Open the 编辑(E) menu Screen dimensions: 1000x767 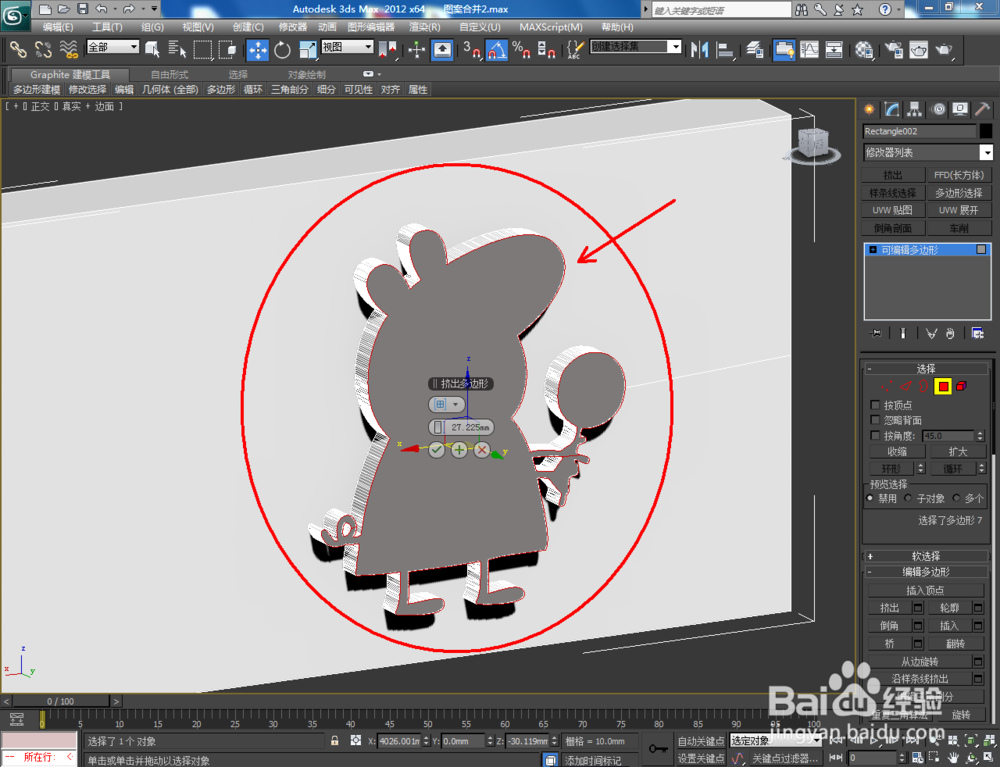click(58, 27)
